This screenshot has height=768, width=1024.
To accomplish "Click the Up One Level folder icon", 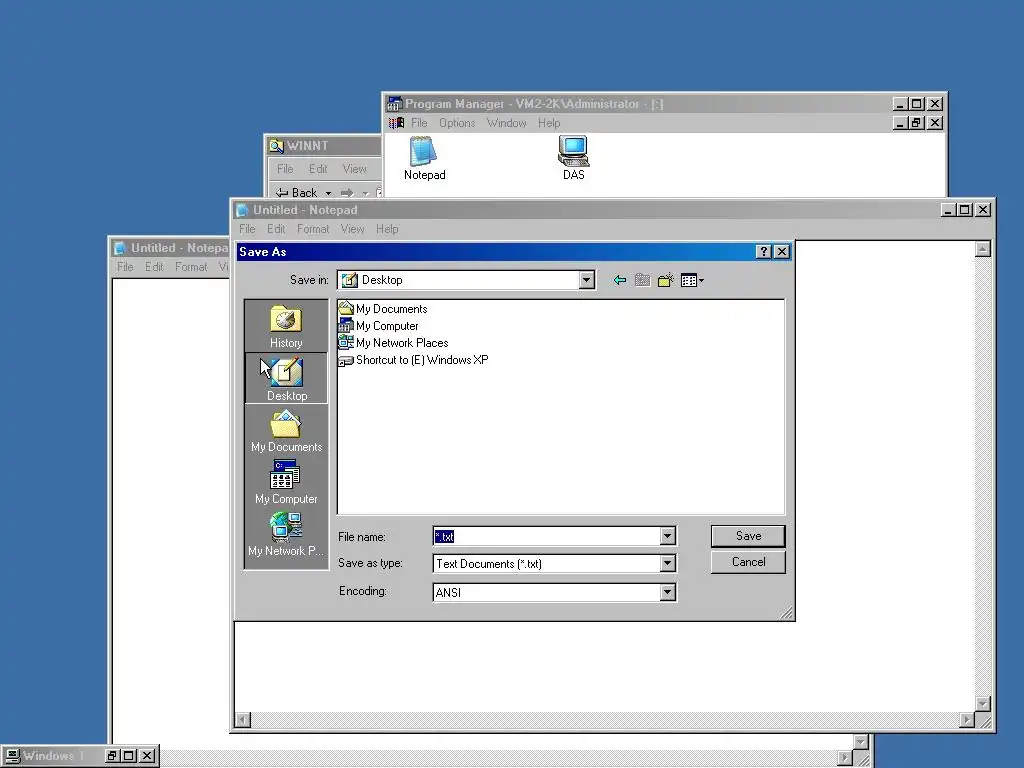I will tap(643, 280).
